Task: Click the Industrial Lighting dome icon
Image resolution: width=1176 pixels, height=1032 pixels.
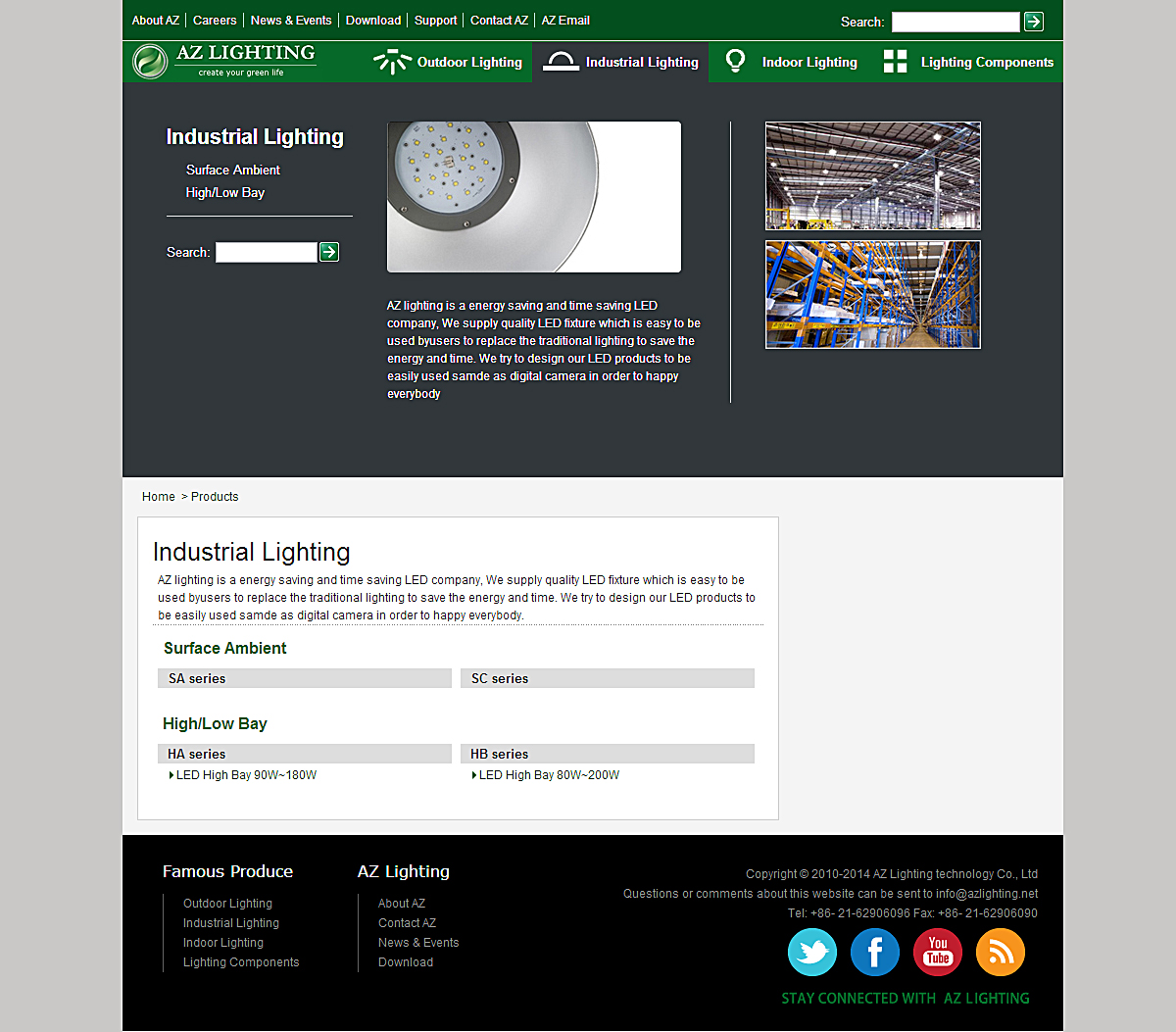Action: tap(561, 62)
